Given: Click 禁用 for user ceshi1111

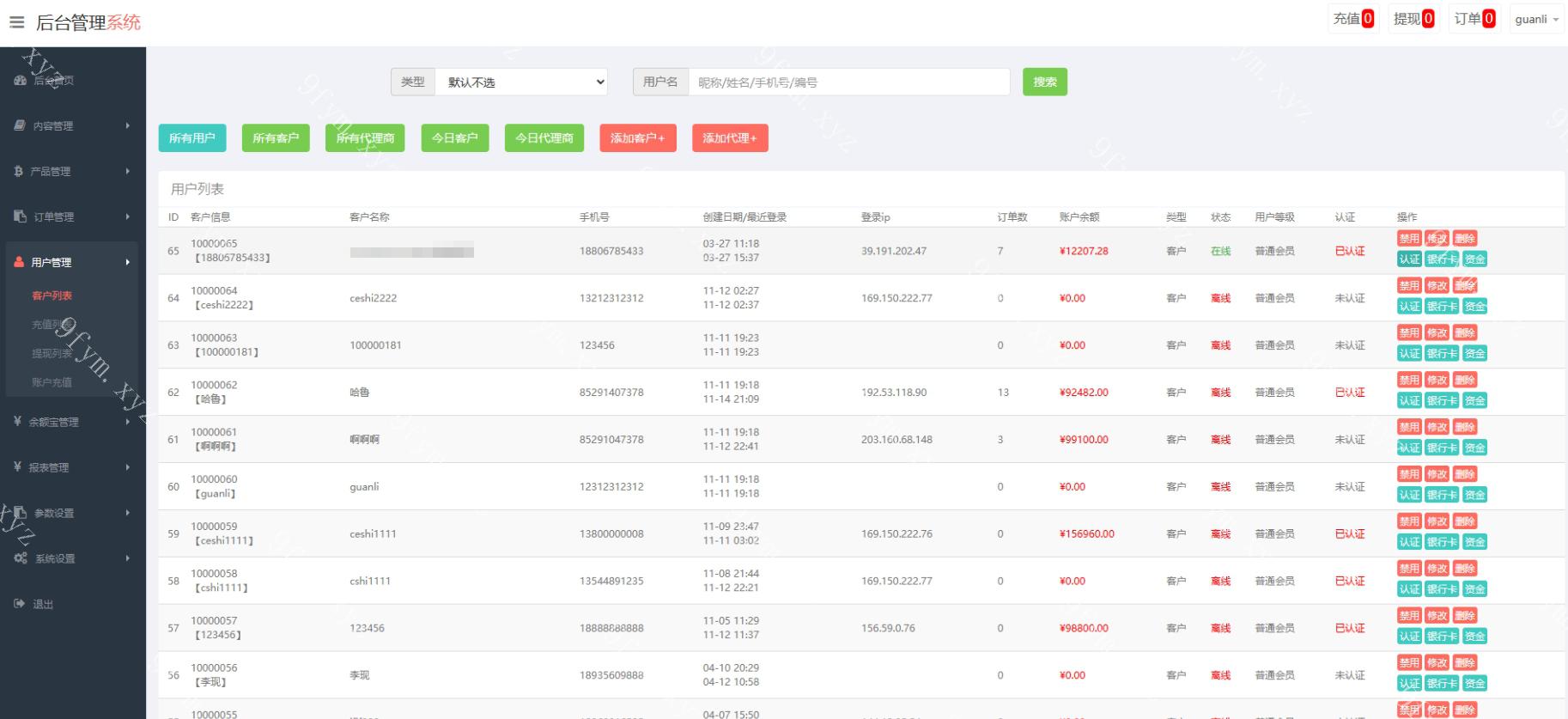Looking at the screenshot, I should click(x=1409, y=521).
